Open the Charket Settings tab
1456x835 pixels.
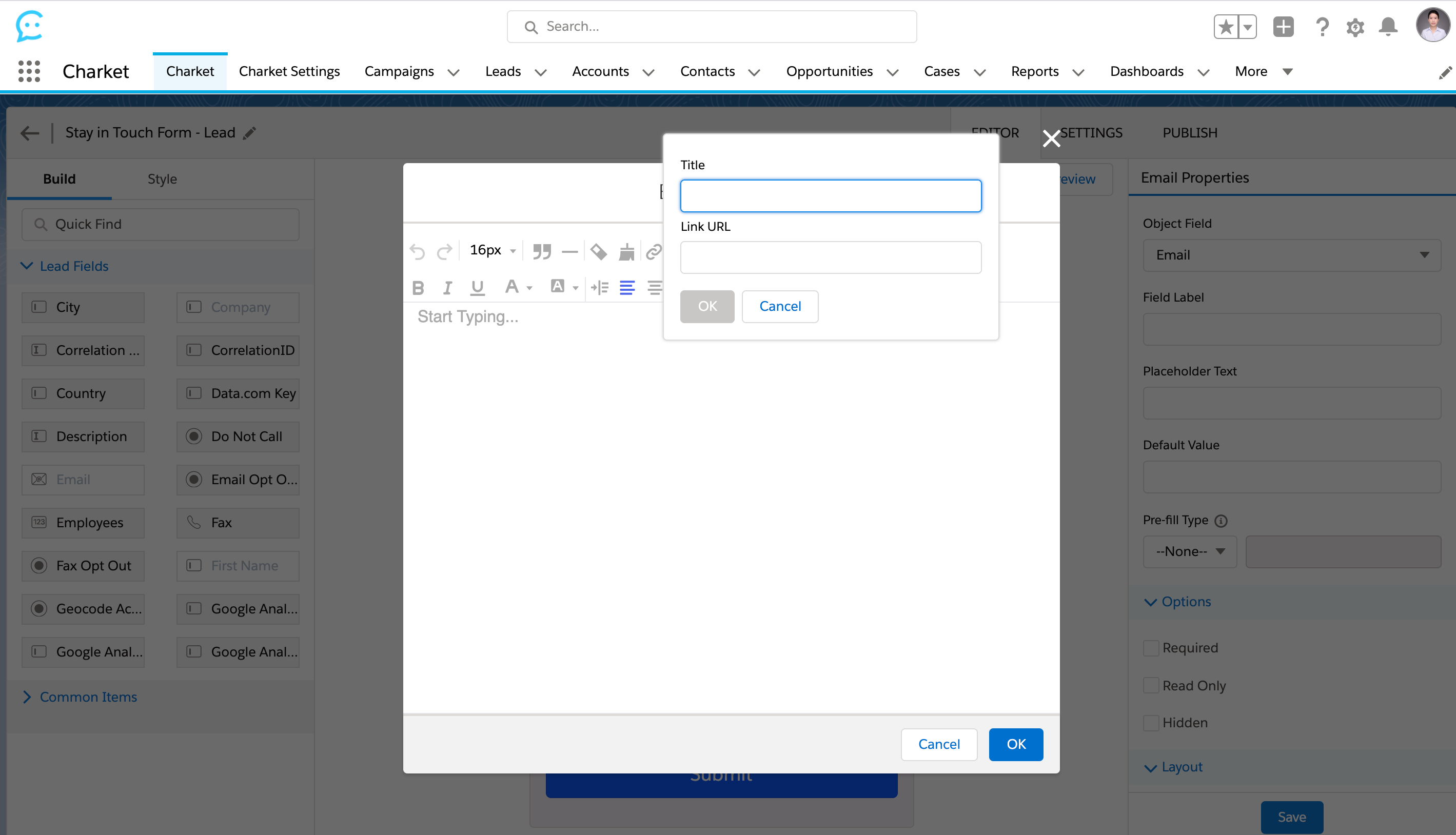289,71
